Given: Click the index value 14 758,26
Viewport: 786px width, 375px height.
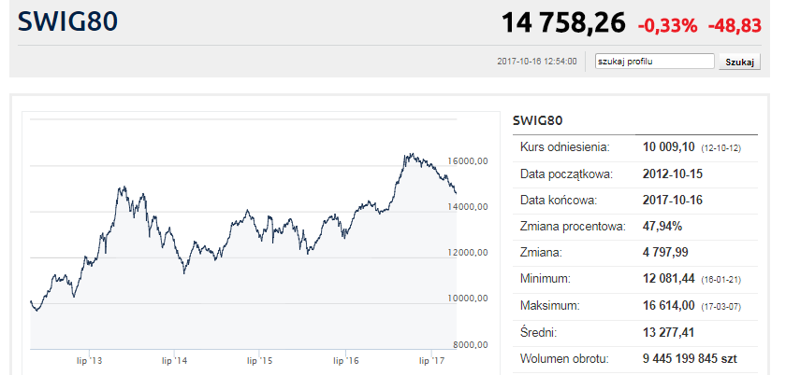Looking at the screenshot, I should tap(563, 23).
